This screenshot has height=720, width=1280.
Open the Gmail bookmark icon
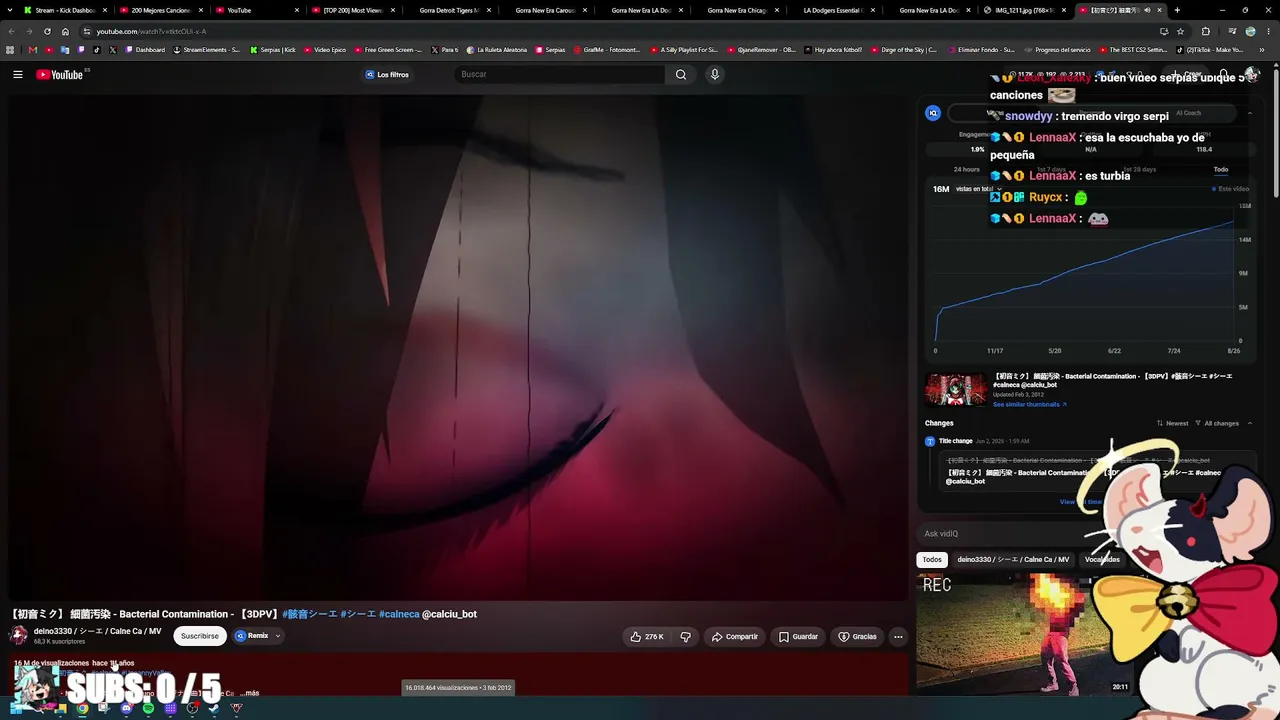(x=32, y=50)
